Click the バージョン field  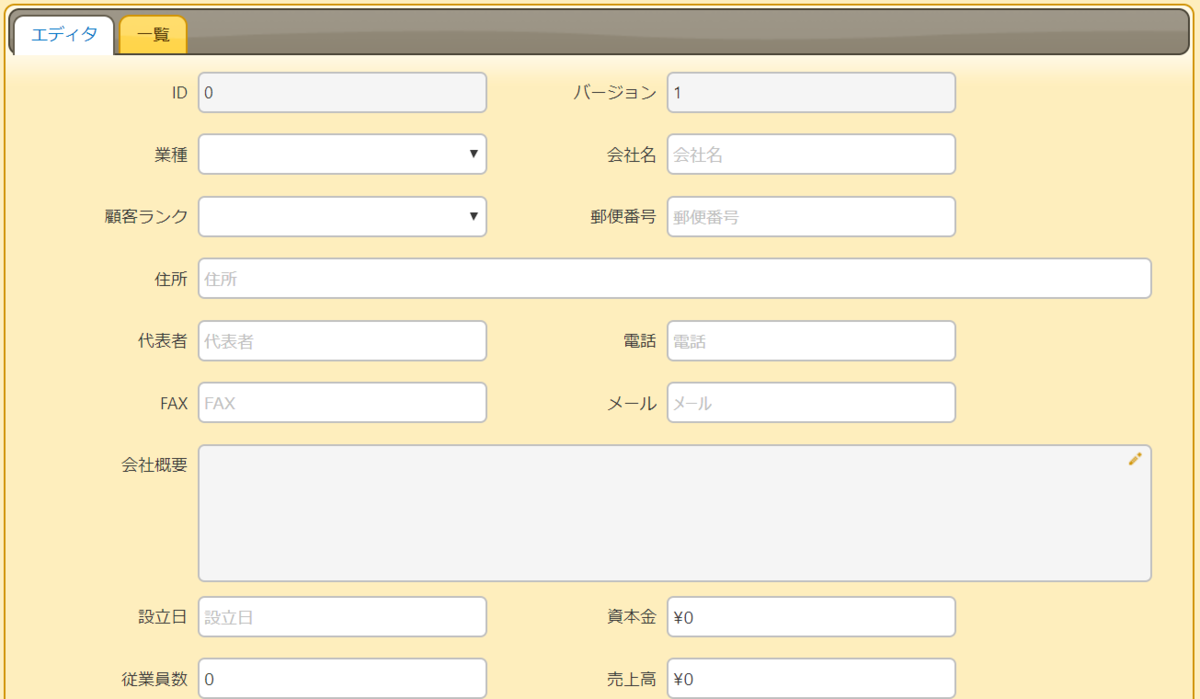coord(811,93)
